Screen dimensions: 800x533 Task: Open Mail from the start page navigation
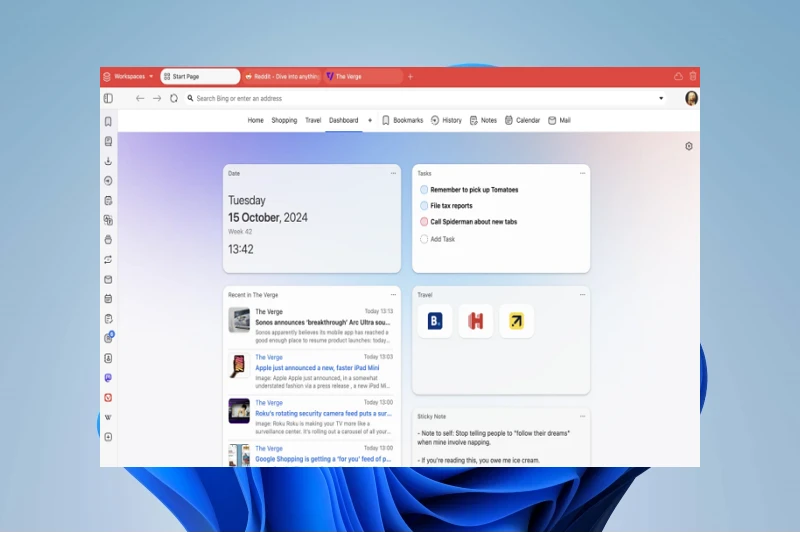pos(559,120)
